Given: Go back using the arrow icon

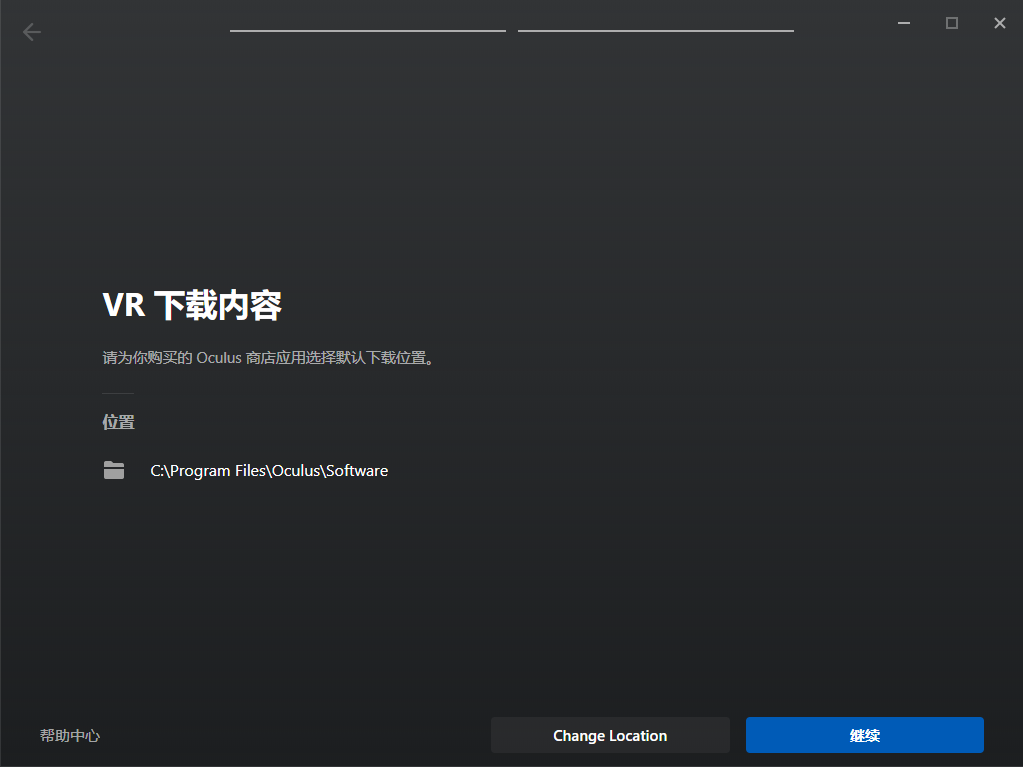Looking at the screenshot, I should pos(31,31).
